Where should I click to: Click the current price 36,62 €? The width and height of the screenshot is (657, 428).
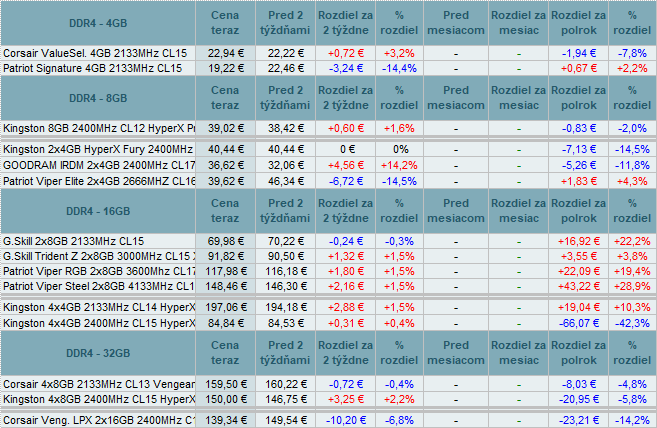(226, 165)
